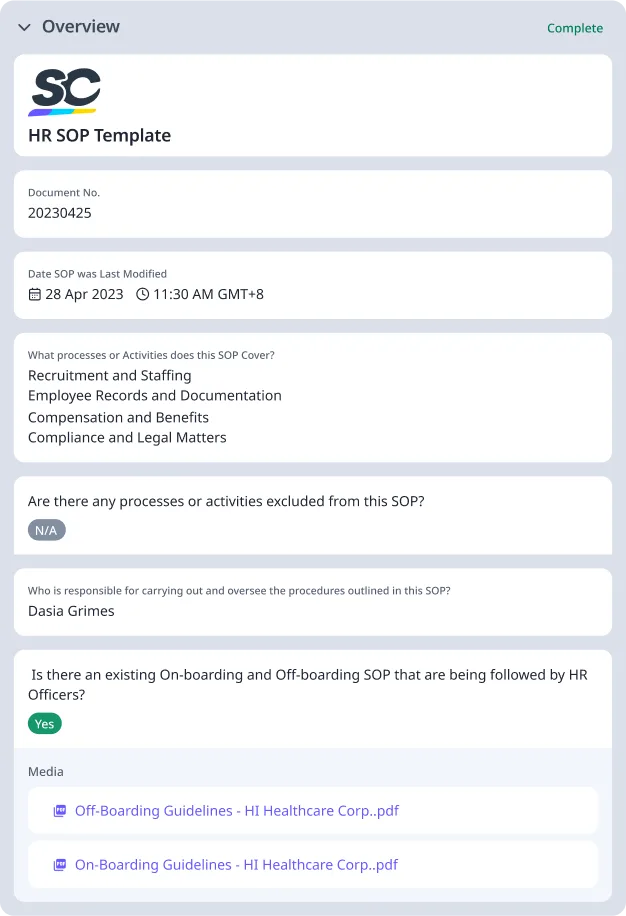The height and width of the screenshot is (916, 626).
Task: Click the calendar icon beside 28 Apr 2023
Action: 34,294
